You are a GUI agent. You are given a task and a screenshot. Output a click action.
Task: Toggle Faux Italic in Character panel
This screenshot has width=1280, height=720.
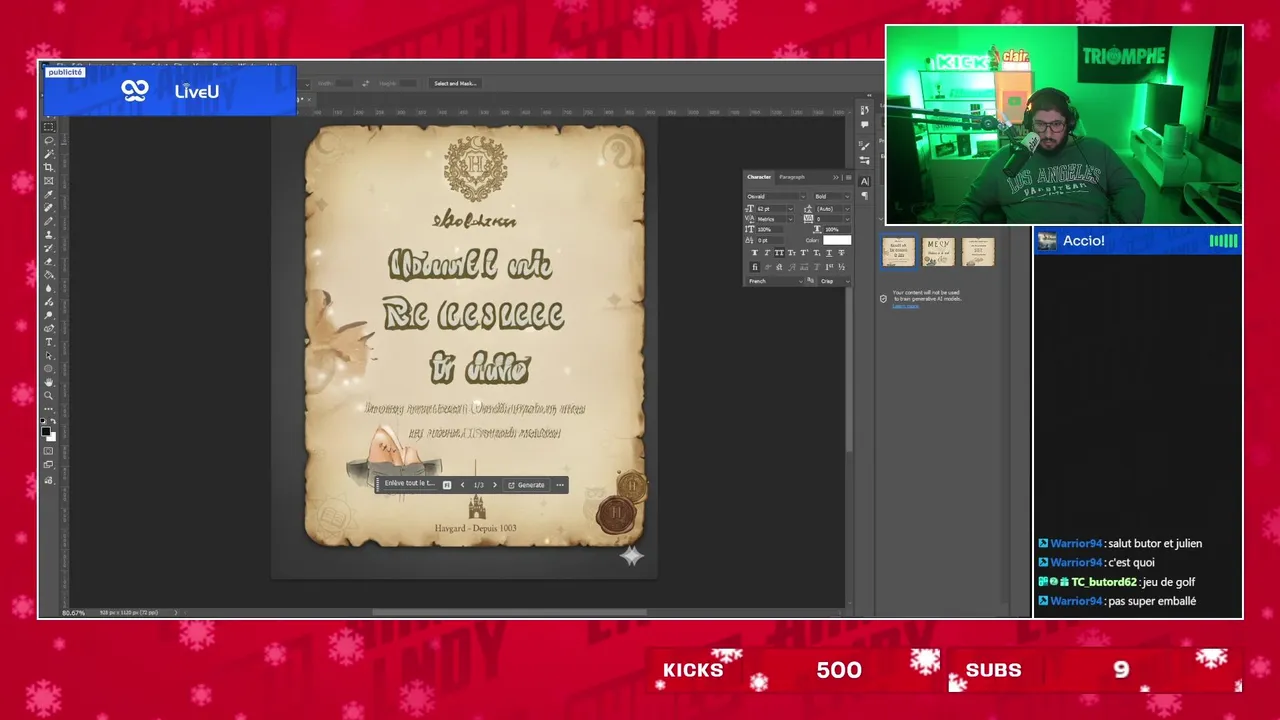coord(767,253)
